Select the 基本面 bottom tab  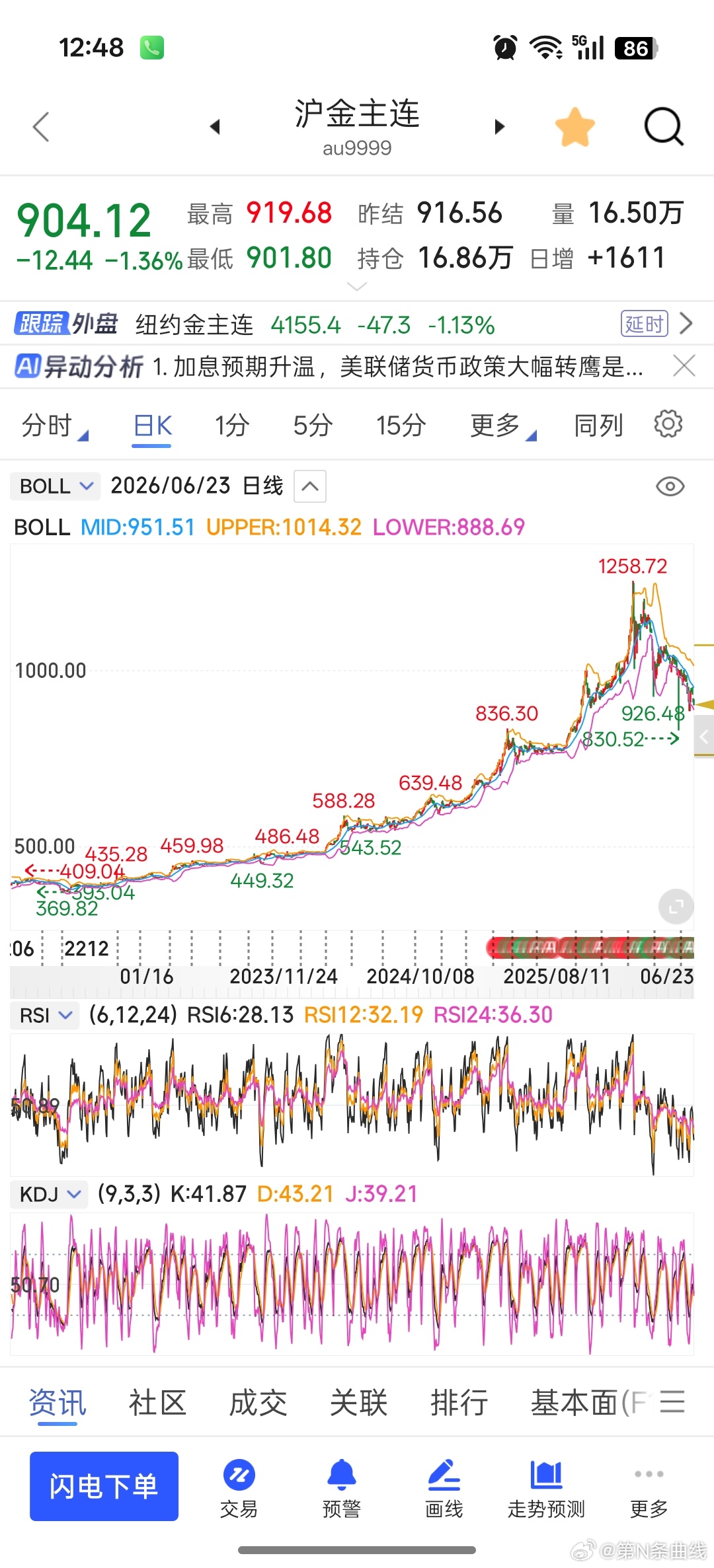tap(588, 1403)
